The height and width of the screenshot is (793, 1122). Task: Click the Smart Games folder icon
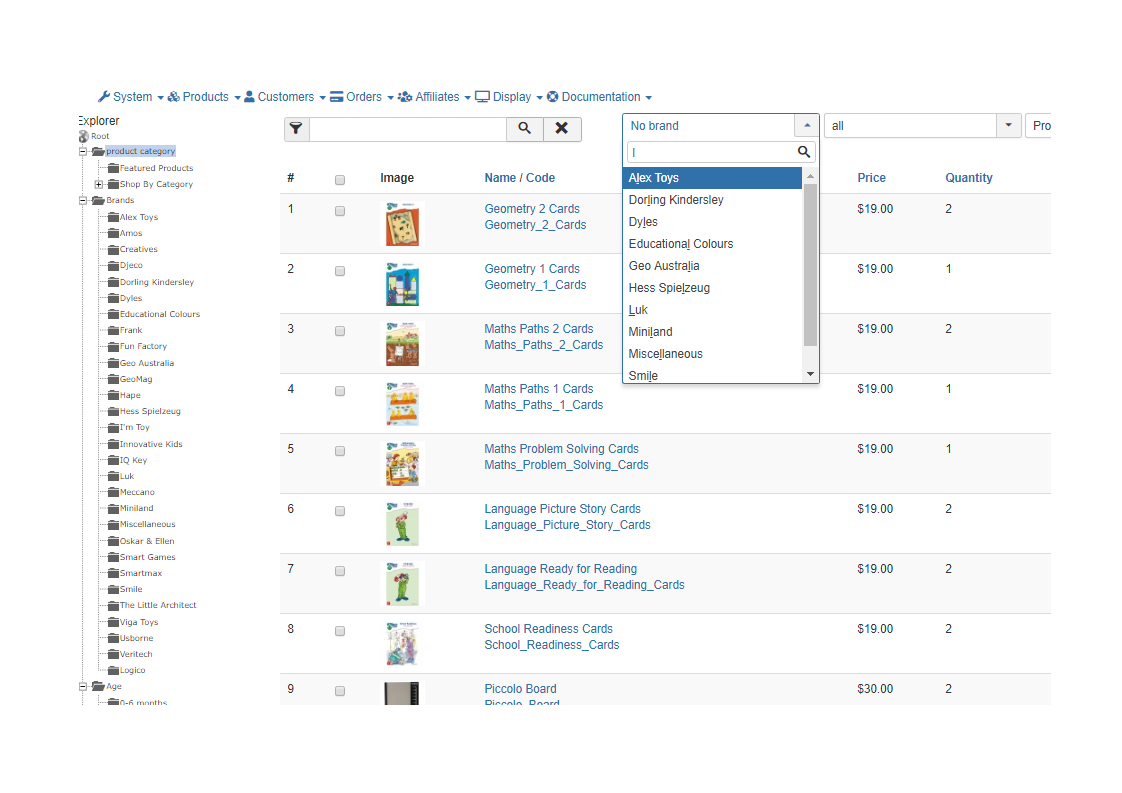tap(113, 557)
